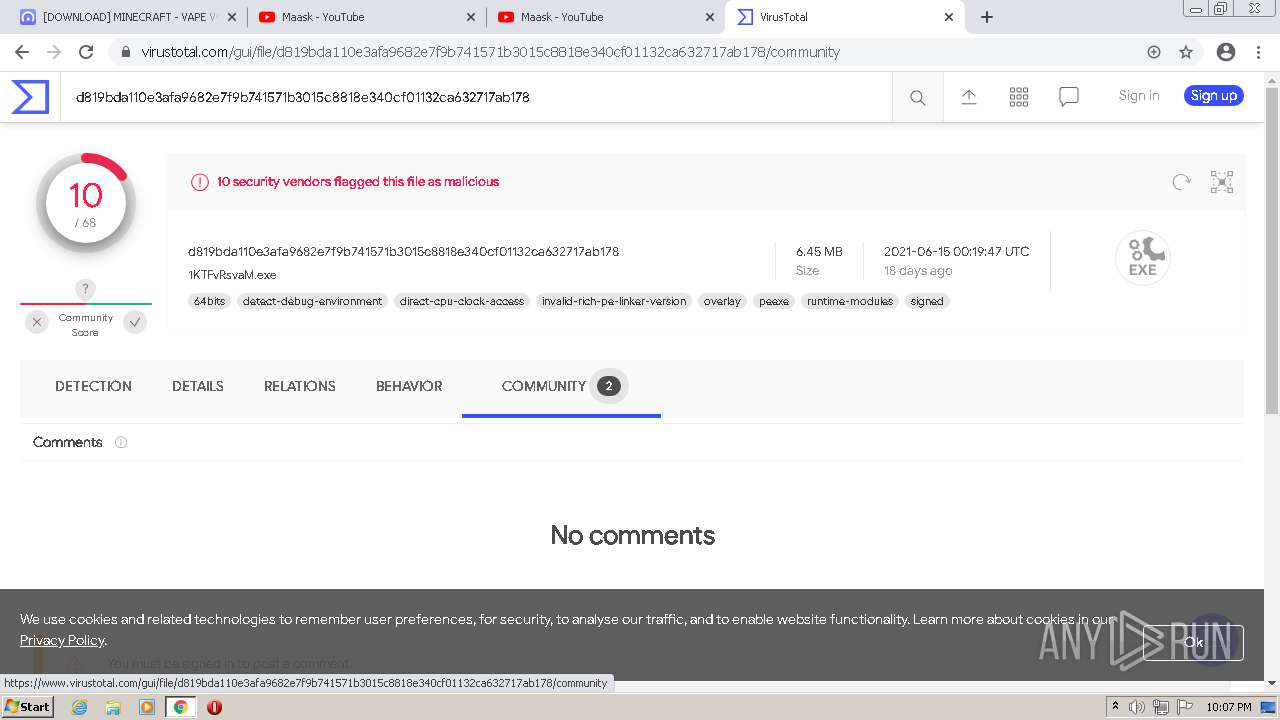The image size is (1280, 720).
Task: Open Chrome three-dot menu
Action: click(x=1258, y=52)
